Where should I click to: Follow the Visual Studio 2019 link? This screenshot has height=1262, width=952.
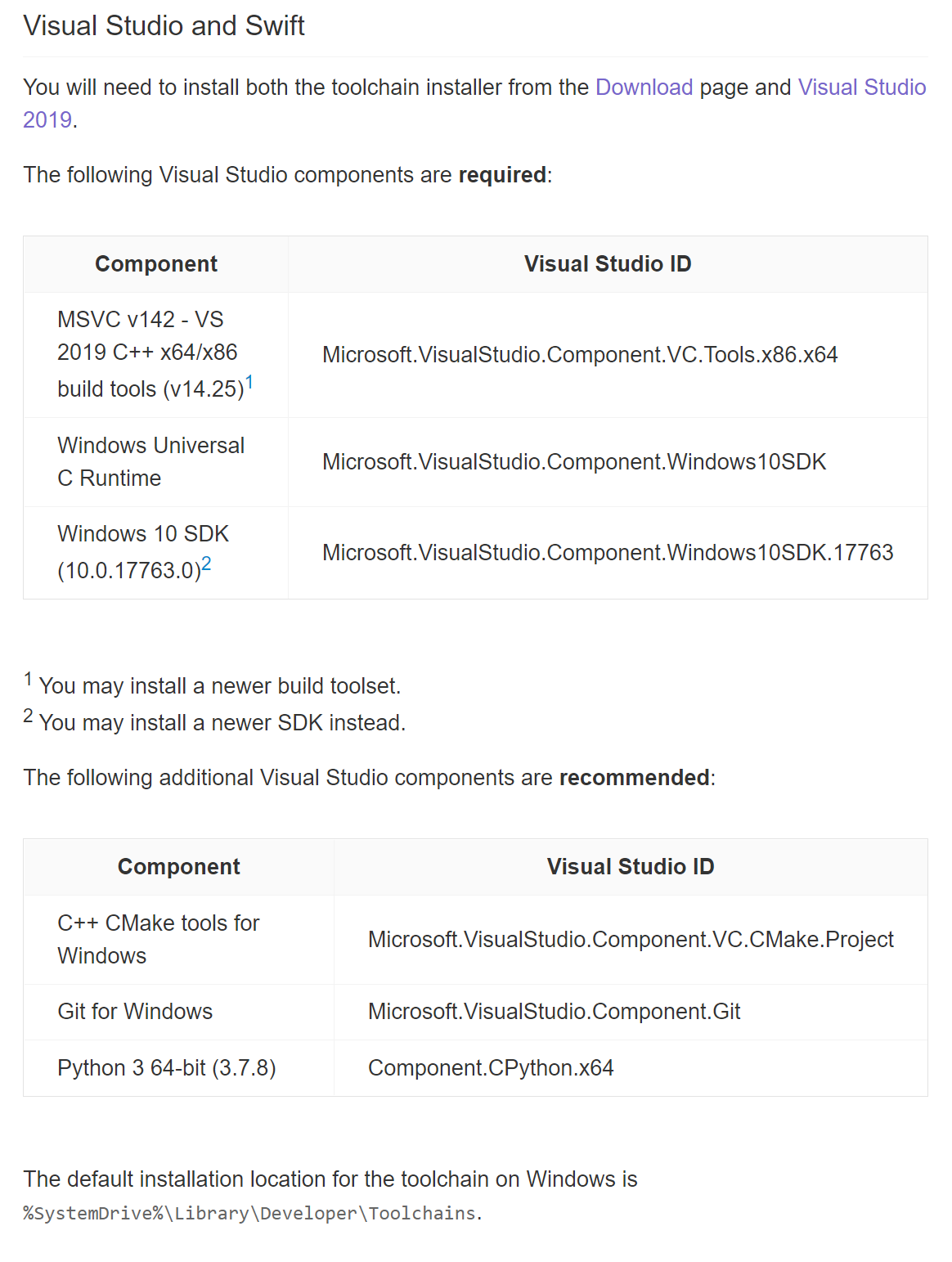[861, 88]
